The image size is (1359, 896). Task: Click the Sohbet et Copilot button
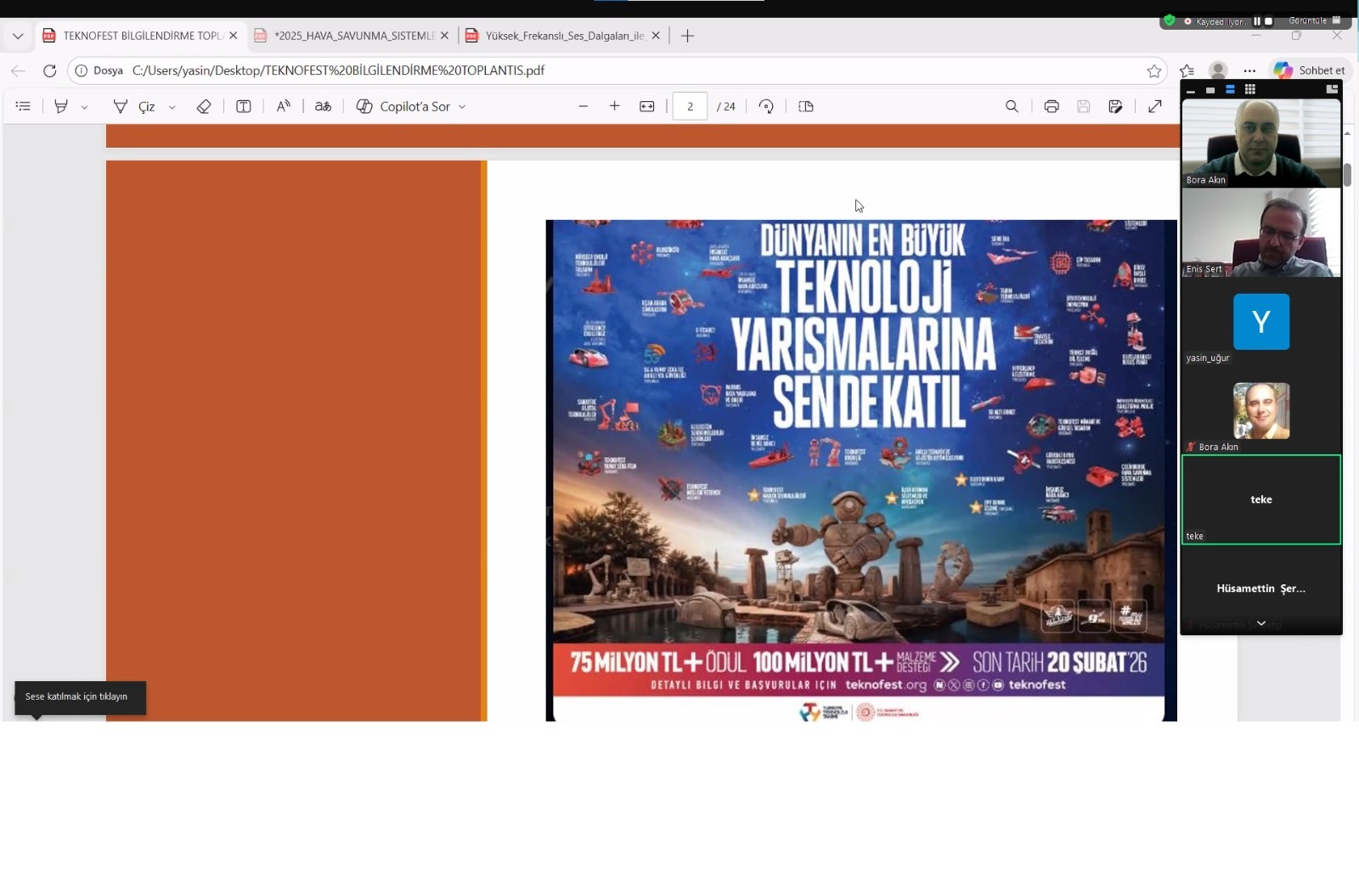click(x=1310, y=70)
